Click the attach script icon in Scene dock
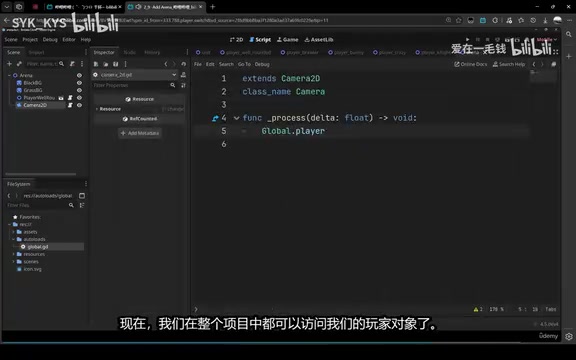The width and height of the screenshot is (576, 360). [x=72, y=64]
